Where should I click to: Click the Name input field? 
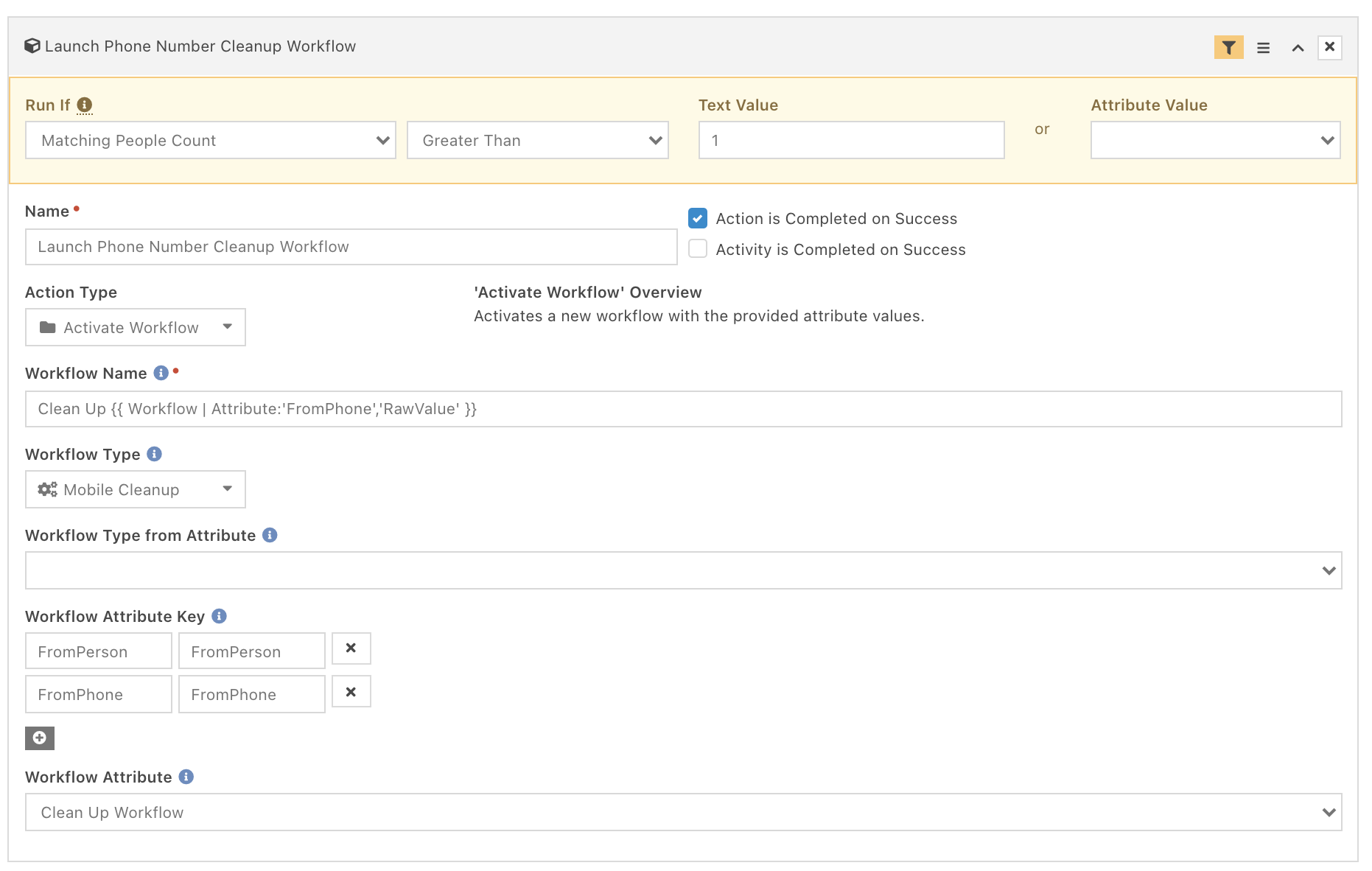(x=351, y=247)
